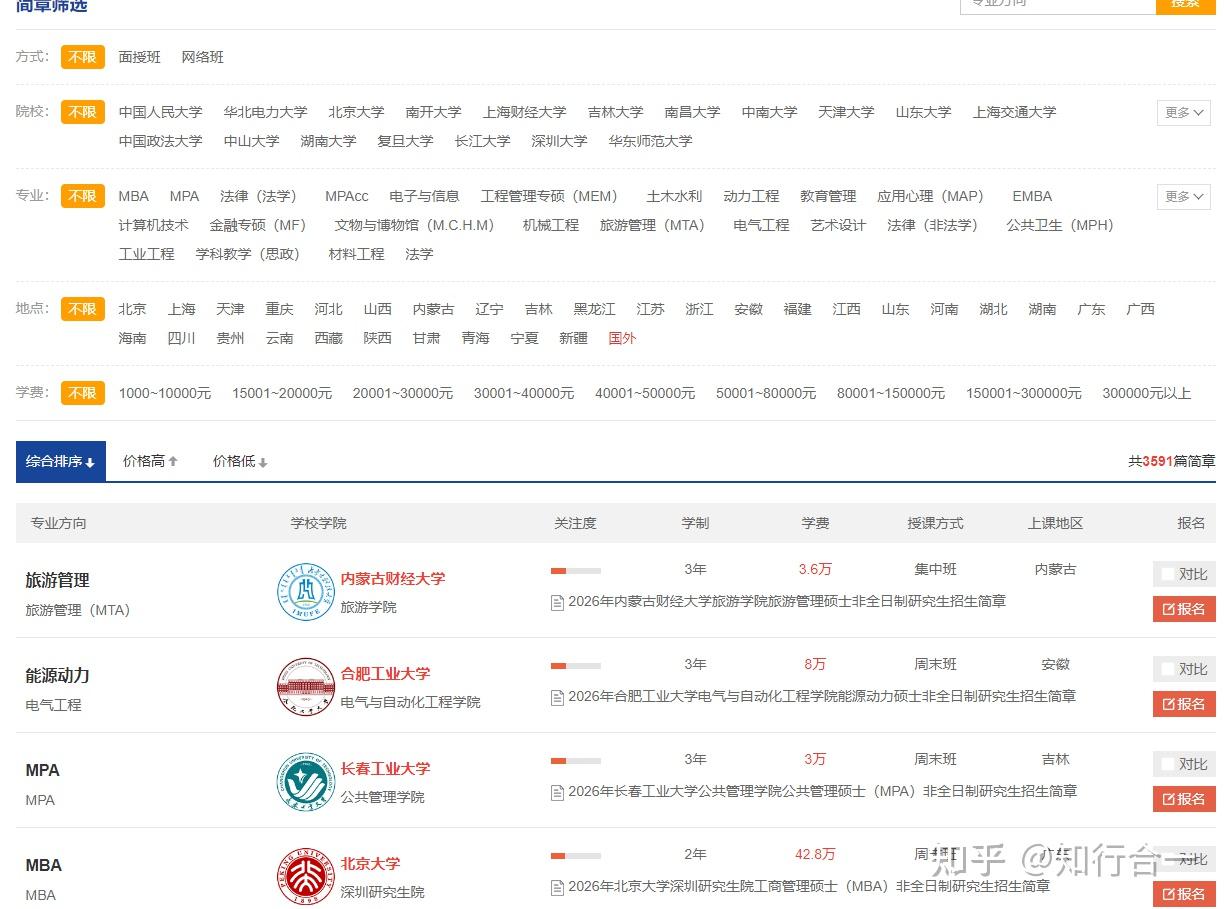Open 北京大学 school link
The image size is (1229, 909).
pyautogui.click(x=370, y=863)
